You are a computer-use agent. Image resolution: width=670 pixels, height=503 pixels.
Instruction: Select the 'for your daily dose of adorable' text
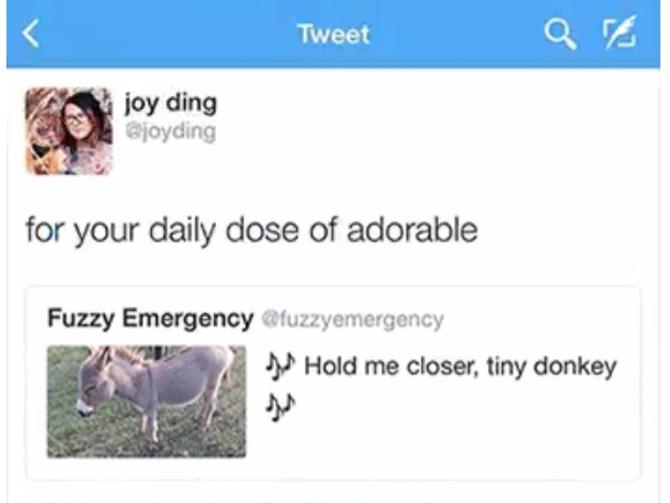[x=251, y=230]
